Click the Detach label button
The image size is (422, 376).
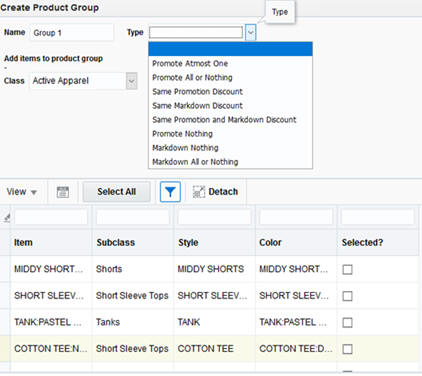[223, 192]
